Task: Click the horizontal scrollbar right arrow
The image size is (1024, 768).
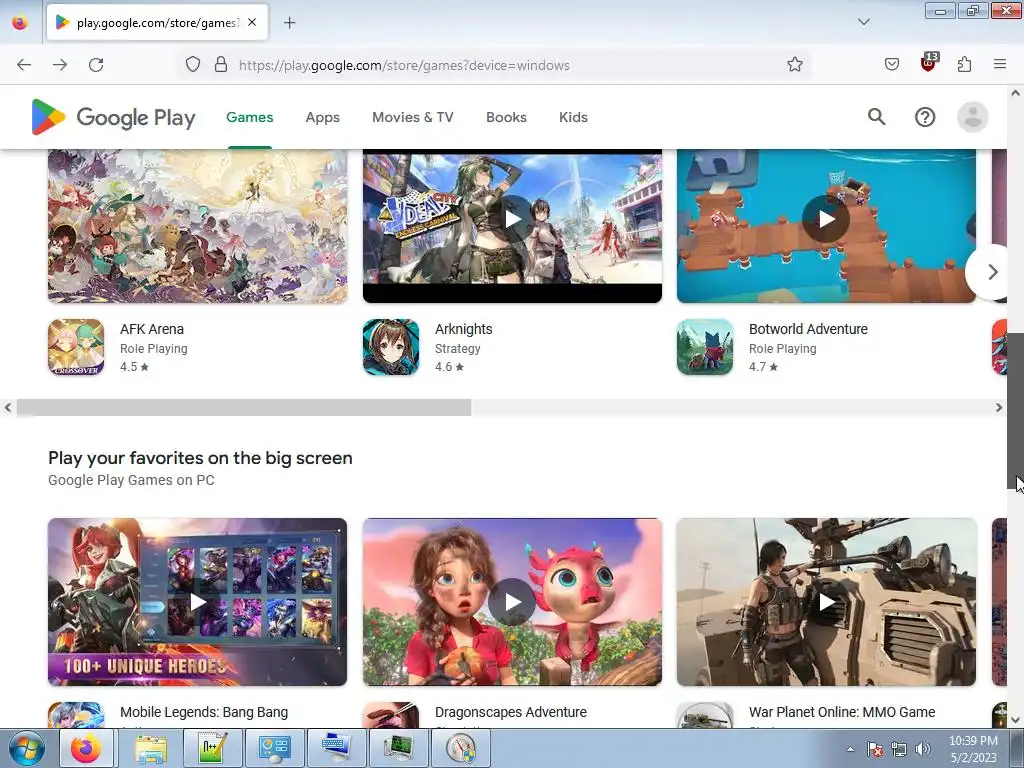Action: [x=999, y=408]
